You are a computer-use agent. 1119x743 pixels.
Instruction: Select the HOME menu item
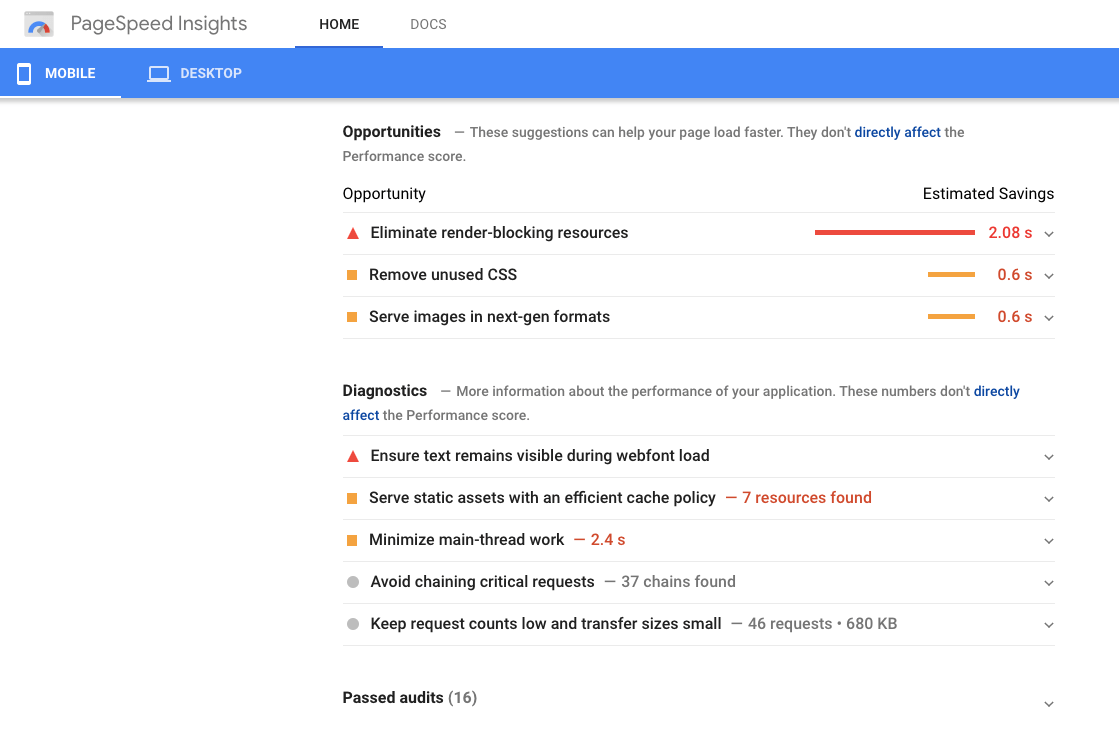338,24
